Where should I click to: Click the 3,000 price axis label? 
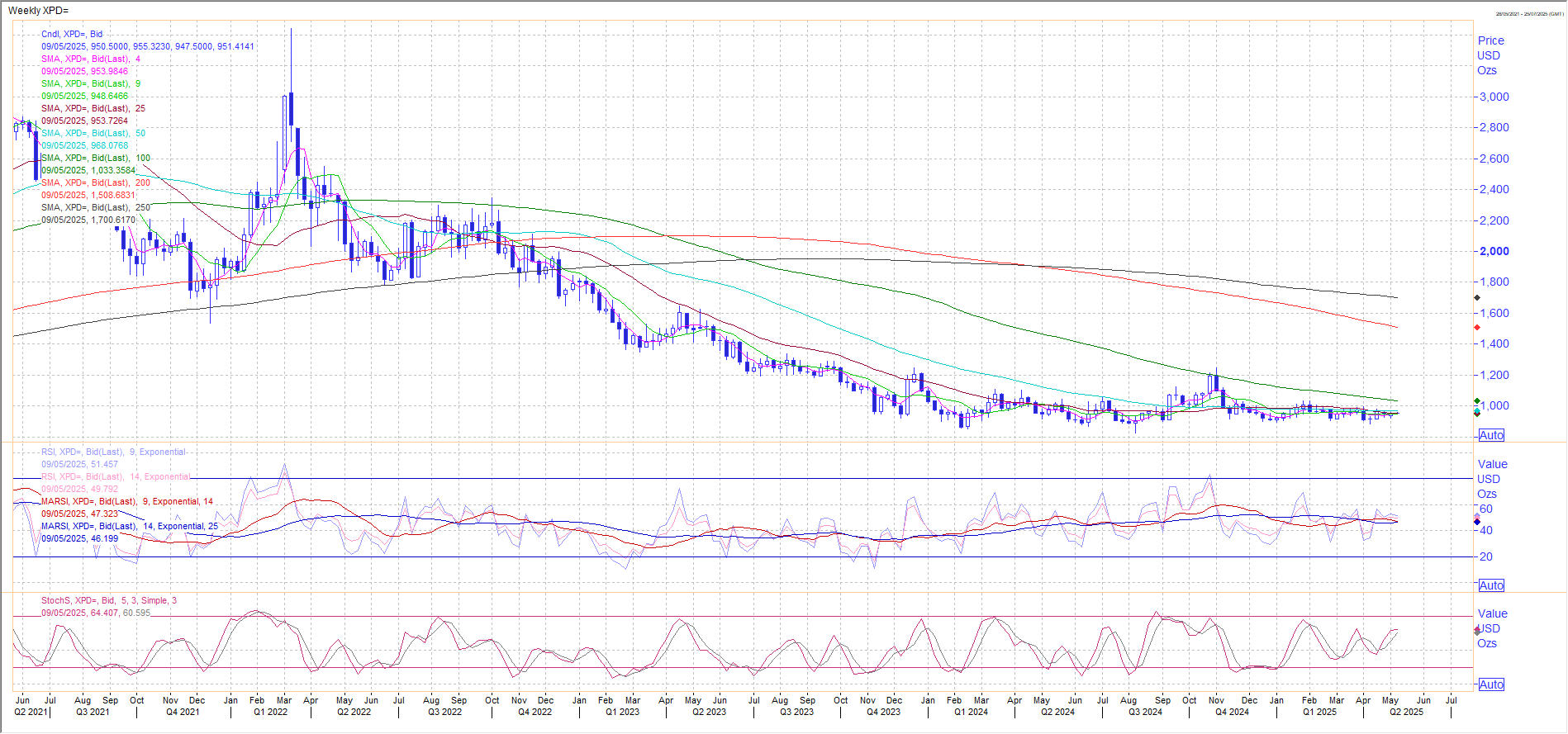pyautogui.click(x=1494, y=97)
